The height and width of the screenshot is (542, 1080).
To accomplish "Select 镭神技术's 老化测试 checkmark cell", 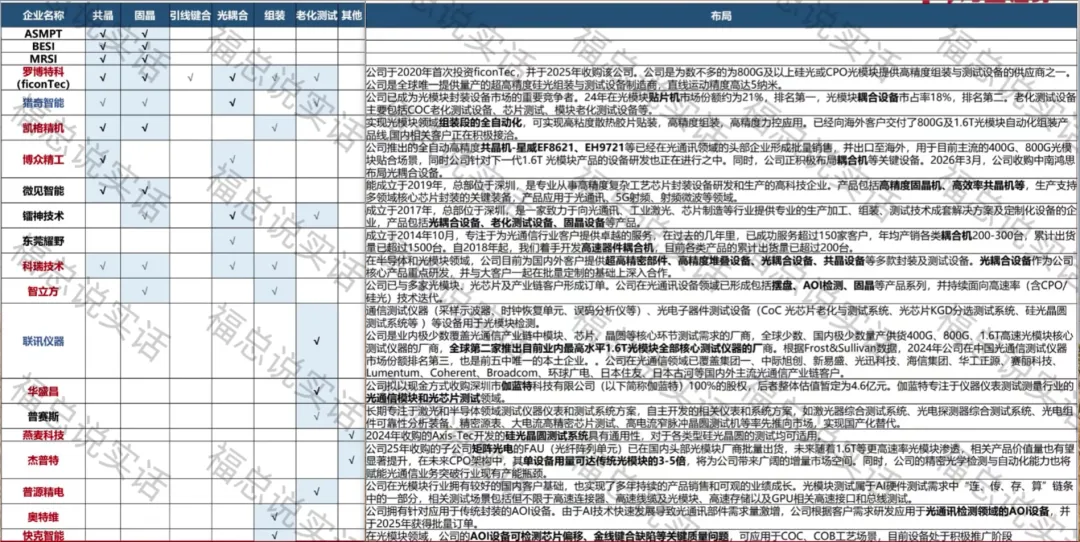I will [x=316, y=216].
